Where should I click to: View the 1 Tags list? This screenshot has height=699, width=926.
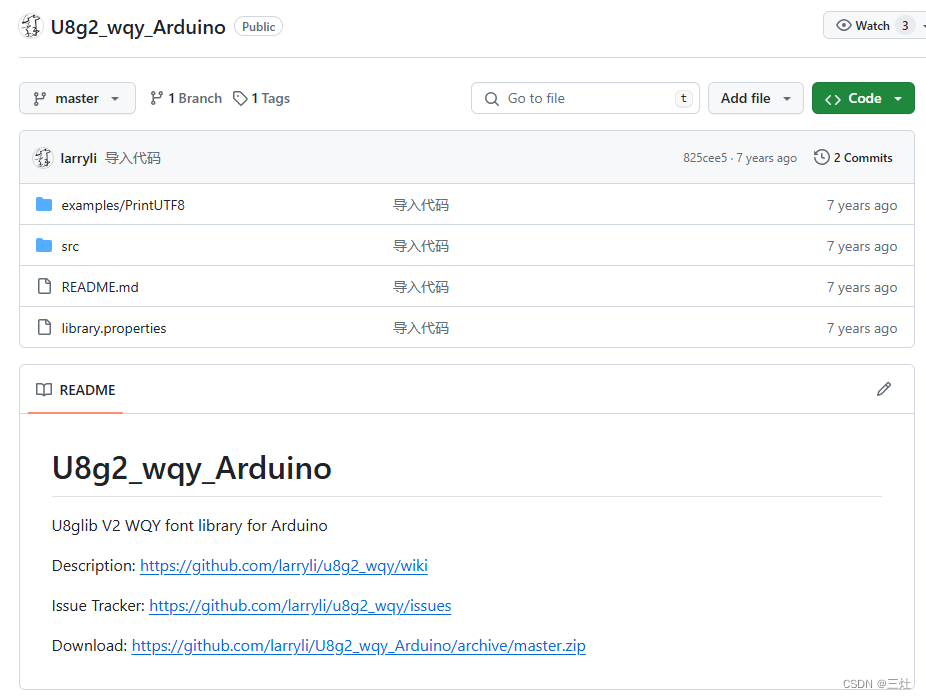[x=262, y=98]
